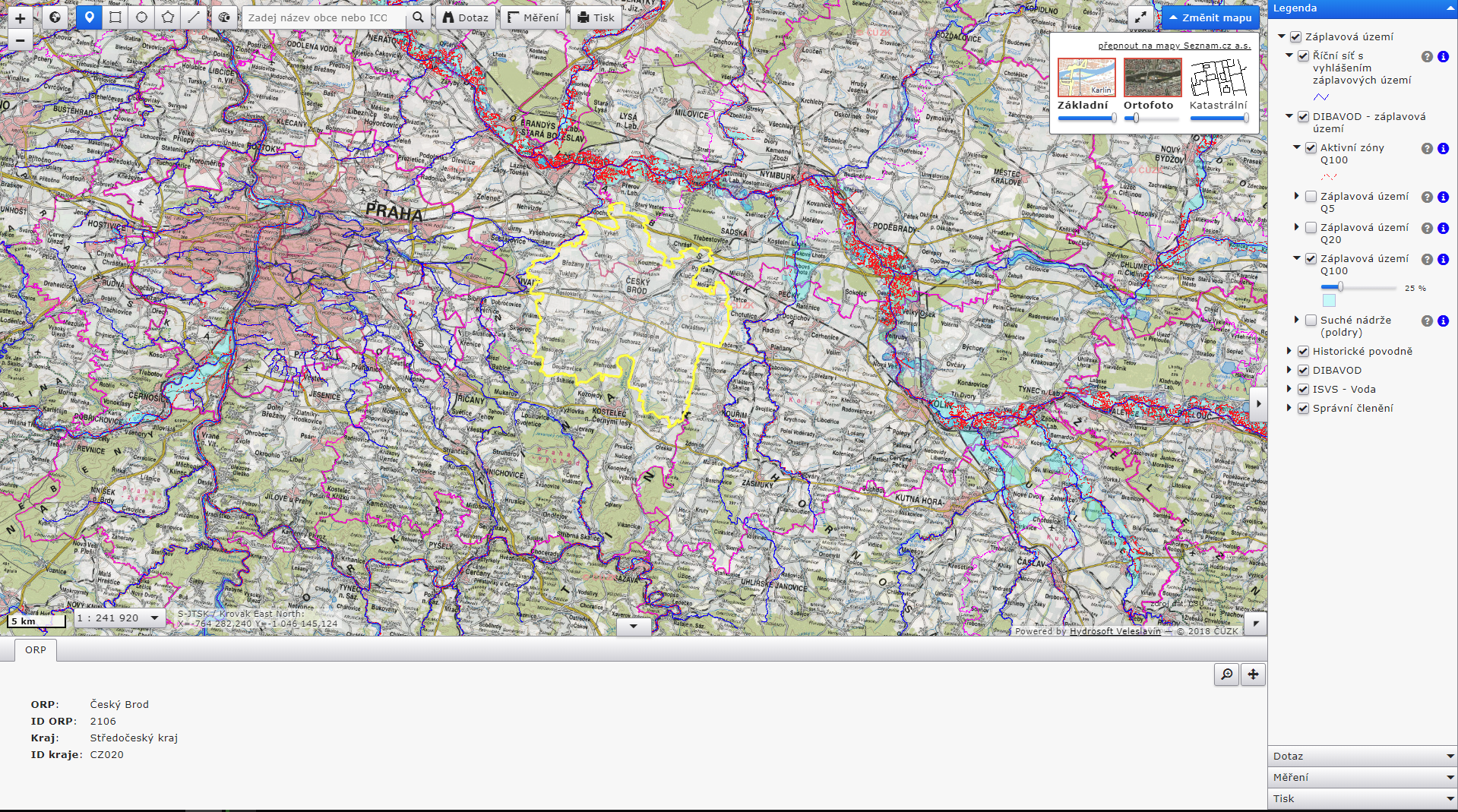The width and height of the screenshot is (1458, 812).
Task: Open help for Záplavová území Q5
Action: [x=1427, y=197]
